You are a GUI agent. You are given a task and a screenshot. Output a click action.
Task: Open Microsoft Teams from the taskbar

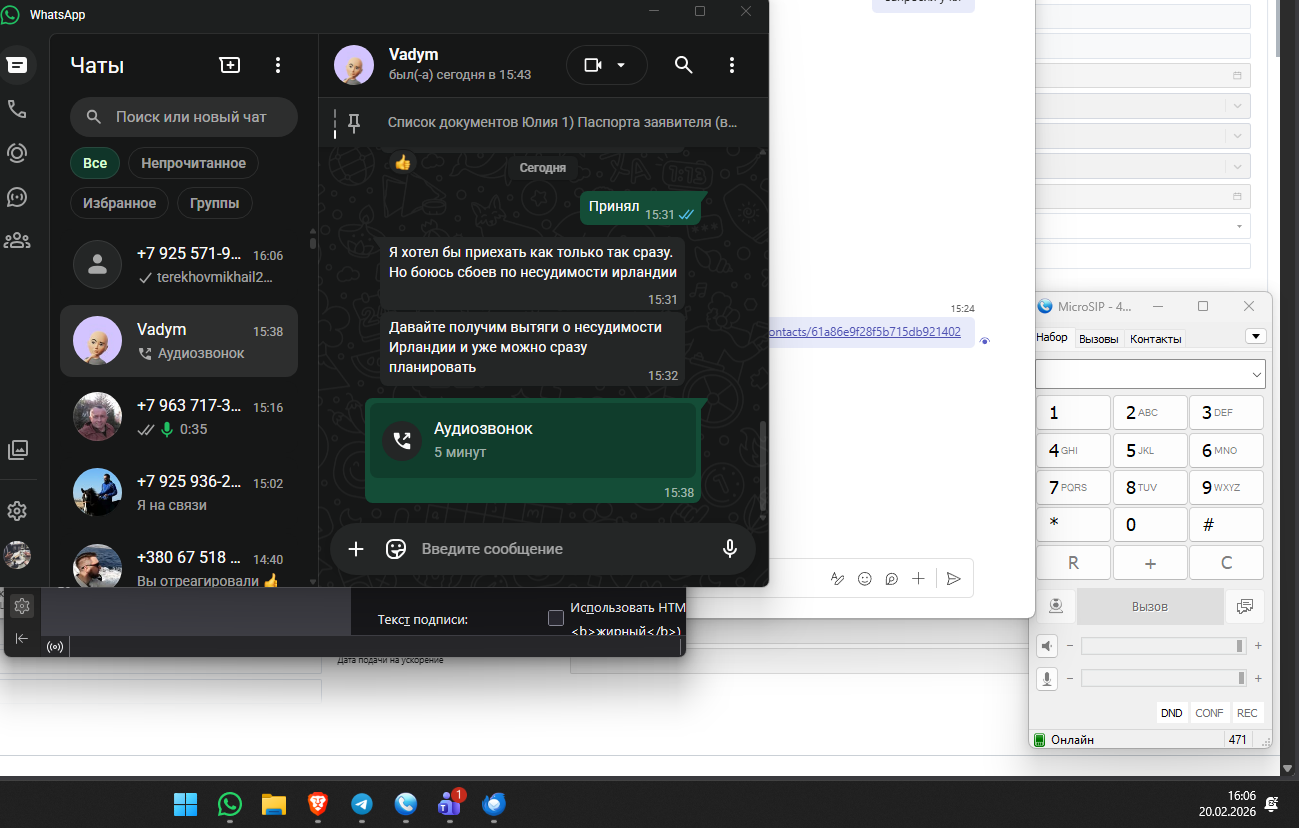(x=450, y=804)
